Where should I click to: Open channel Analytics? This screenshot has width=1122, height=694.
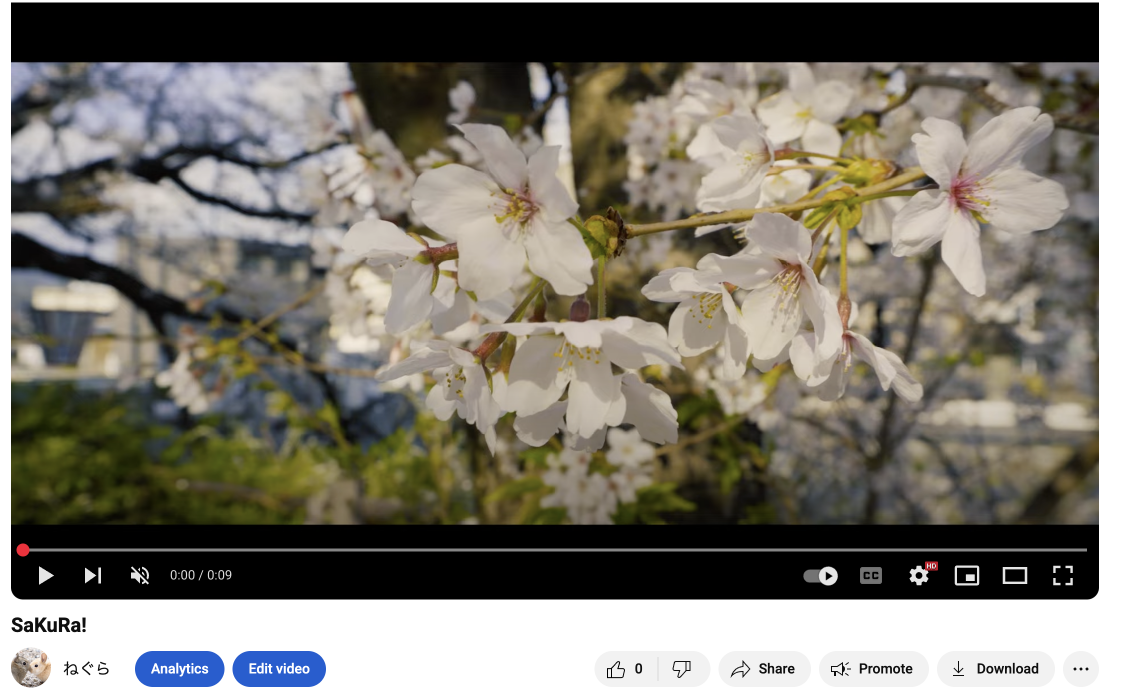pyautogui.click(x=180, y=669)
